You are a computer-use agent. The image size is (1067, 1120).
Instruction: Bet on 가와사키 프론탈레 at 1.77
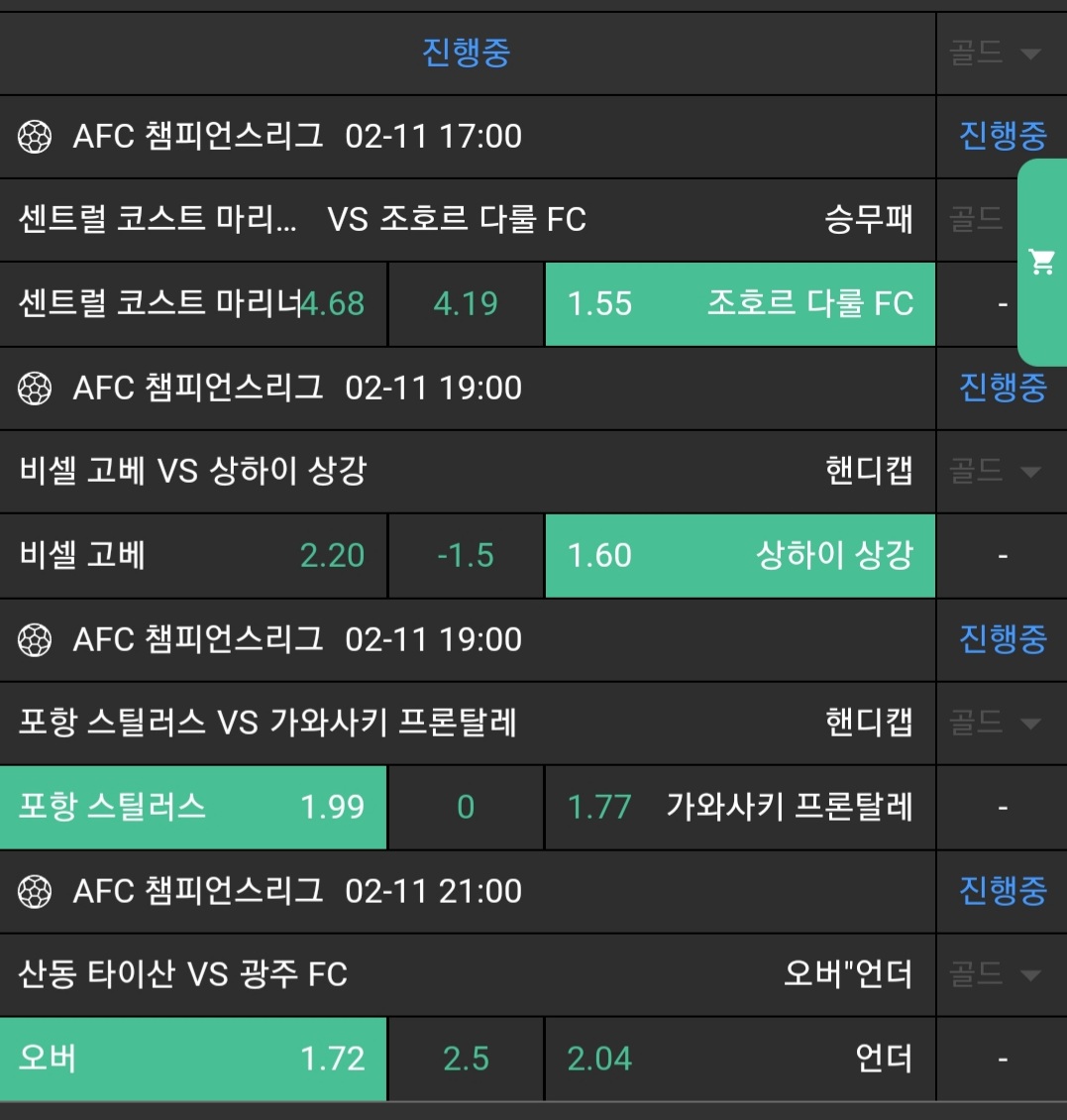pos(739,807)
